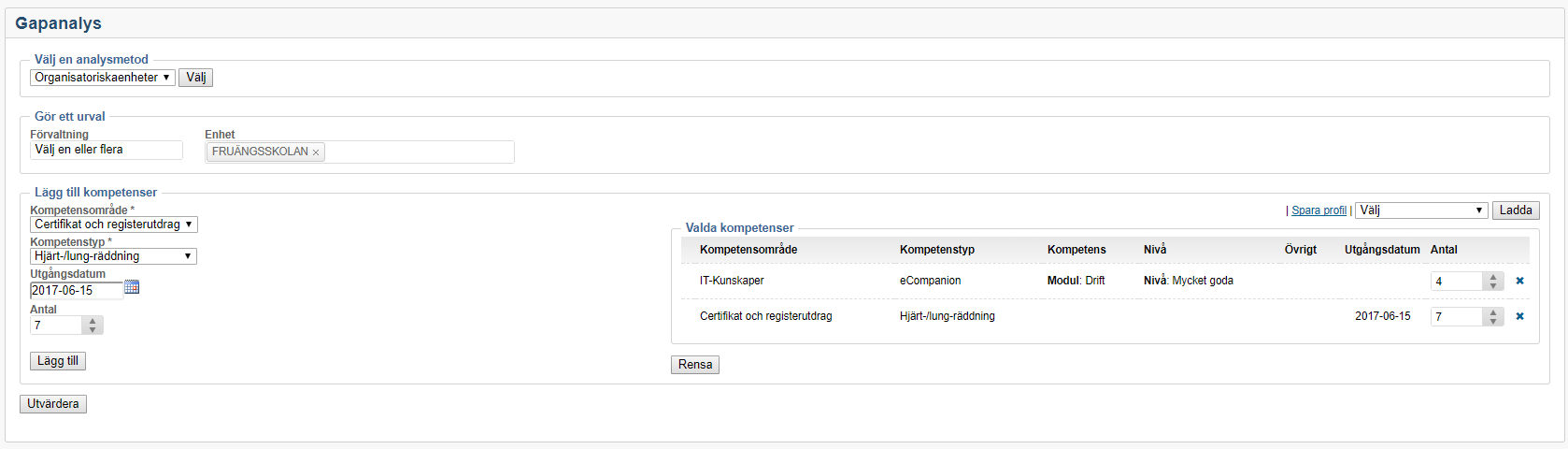
Task: Click the Kompetens column header
Action: [1076, 250]
